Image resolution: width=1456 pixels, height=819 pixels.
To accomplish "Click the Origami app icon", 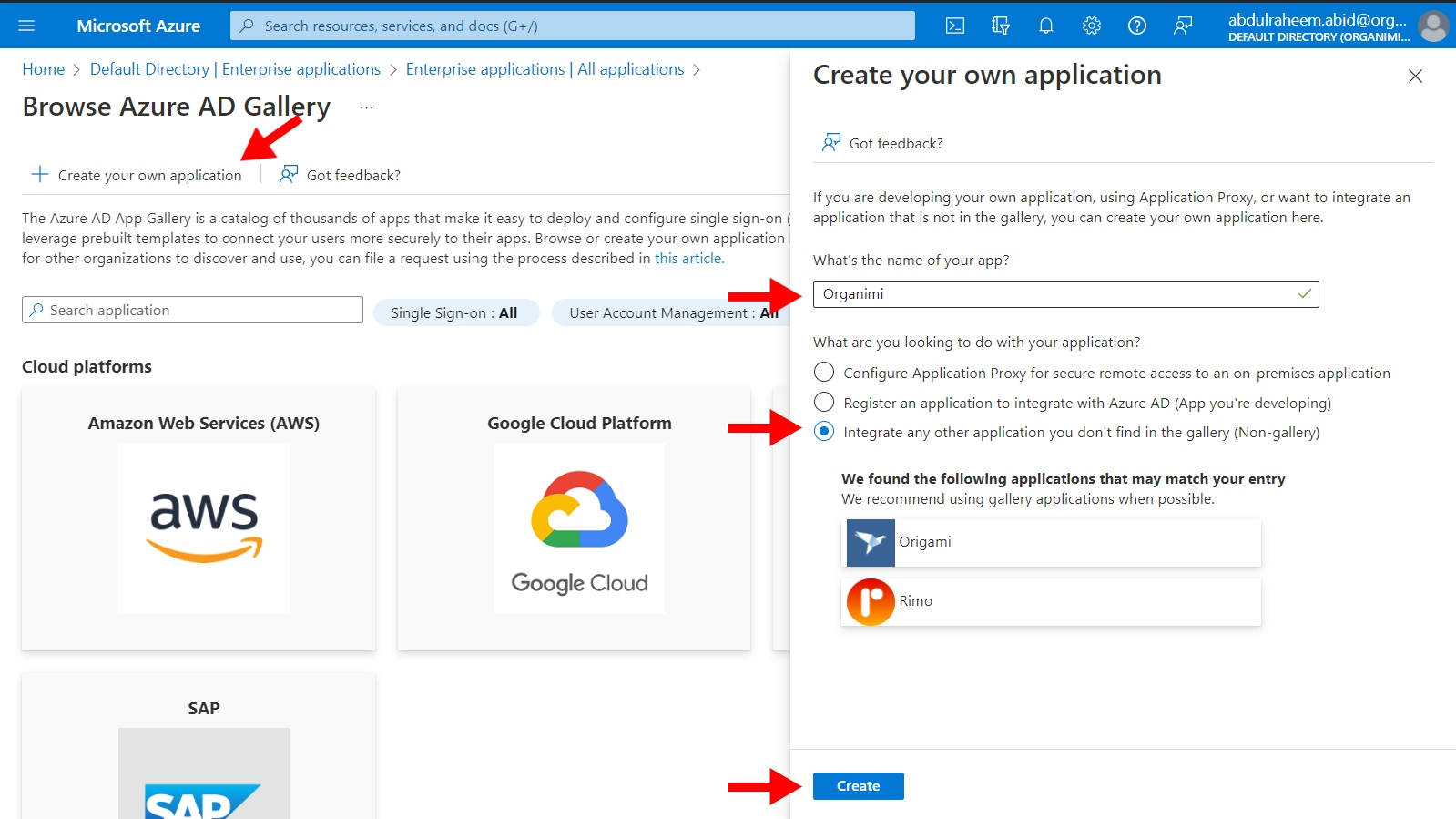I will point(871,543).
